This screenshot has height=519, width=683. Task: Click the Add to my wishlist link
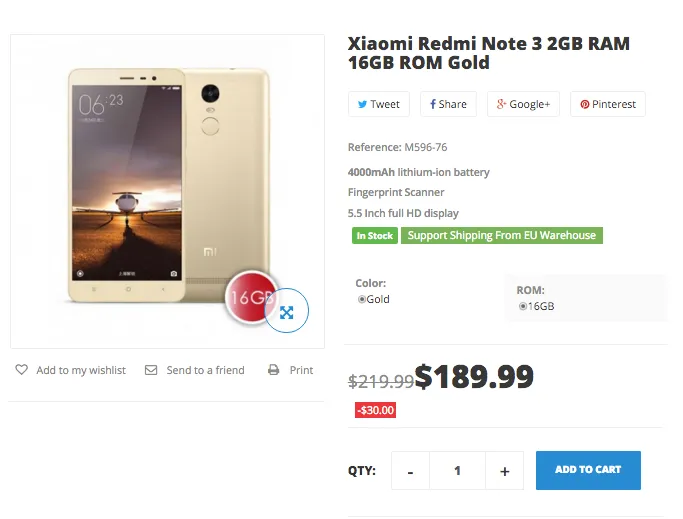(81, 370)
